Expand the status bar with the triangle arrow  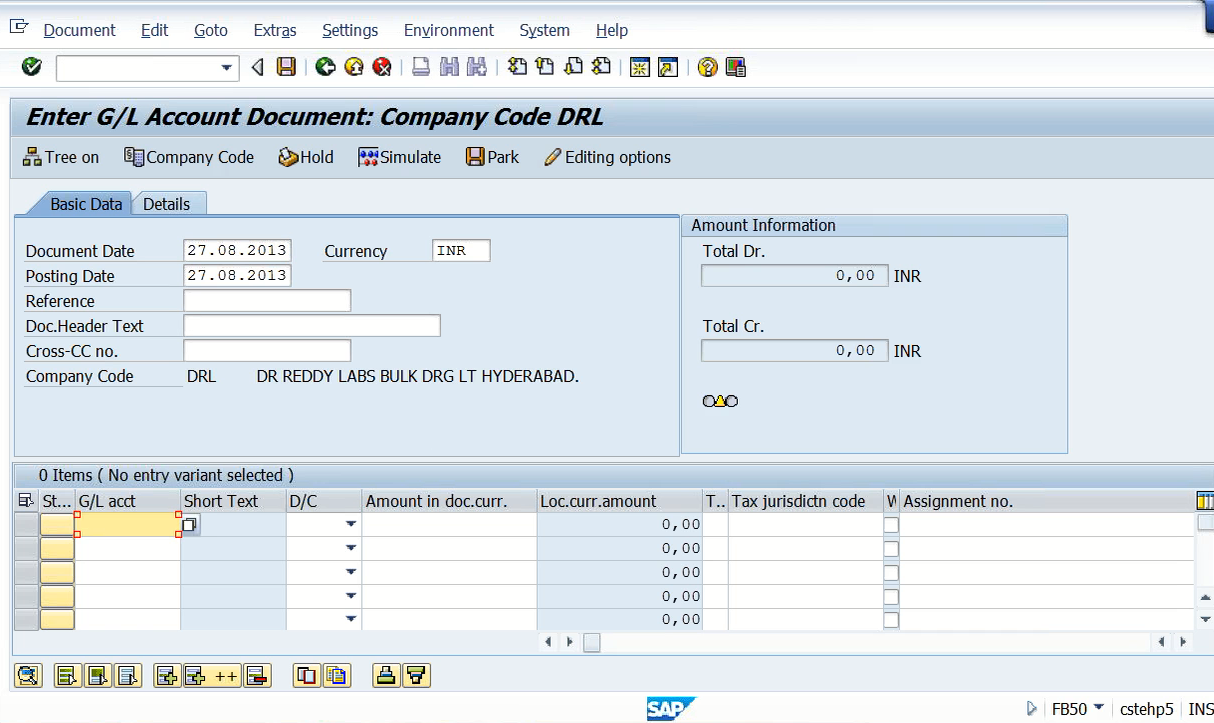[1032, 709]
